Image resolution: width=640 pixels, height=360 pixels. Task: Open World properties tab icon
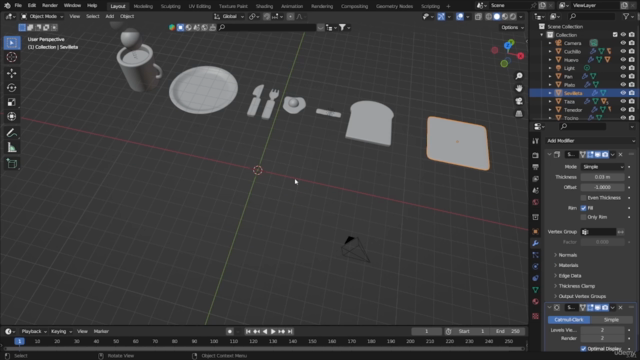[x=536, y=202]
